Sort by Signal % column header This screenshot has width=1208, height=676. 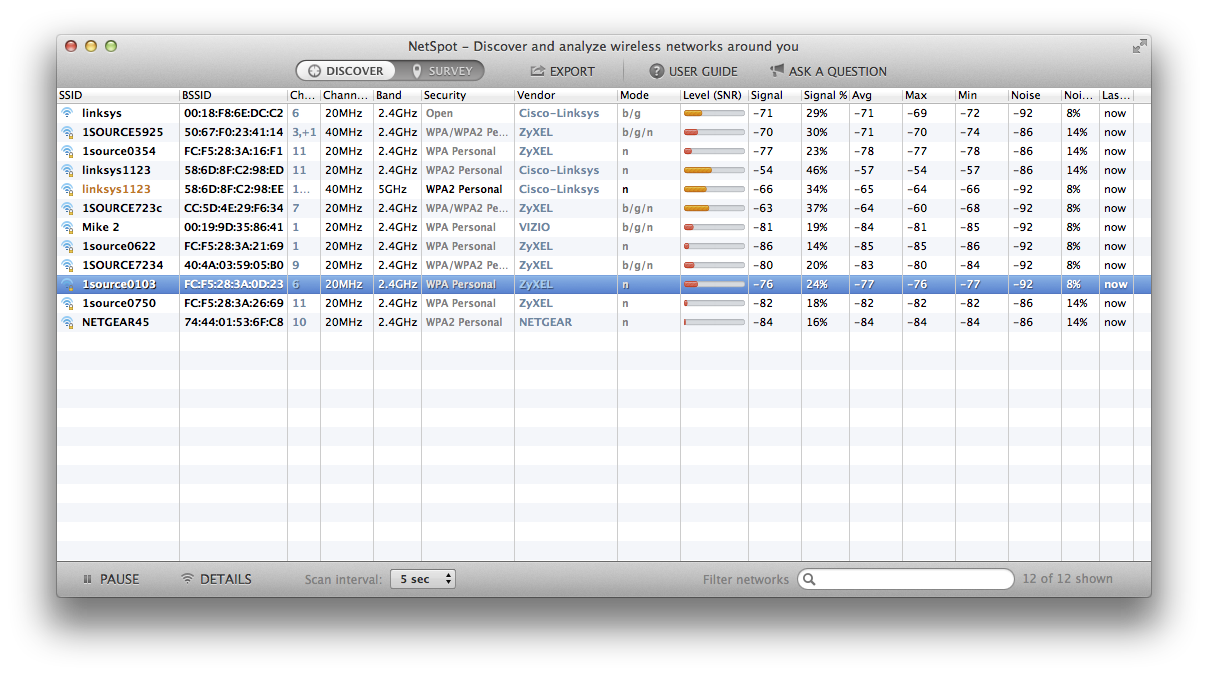825,95
